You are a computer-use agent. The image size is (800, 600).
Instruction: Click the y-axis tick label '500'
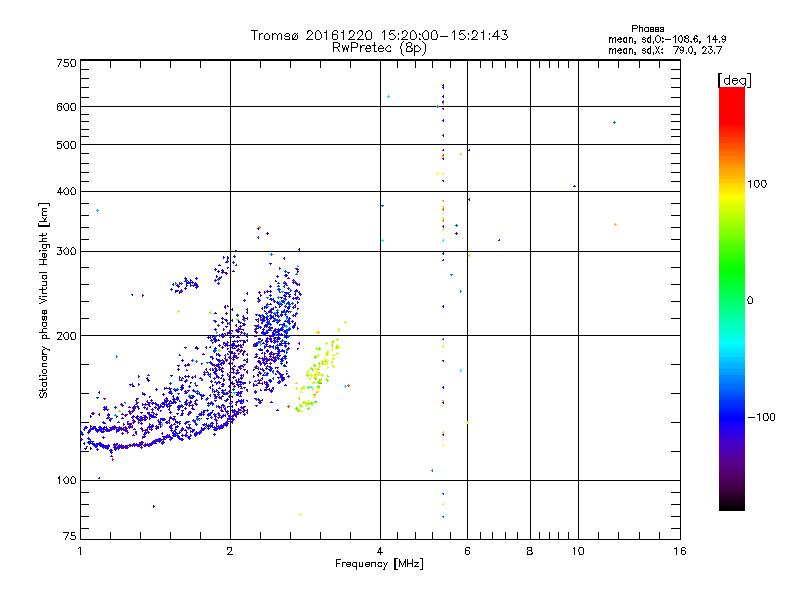point(66,145)
